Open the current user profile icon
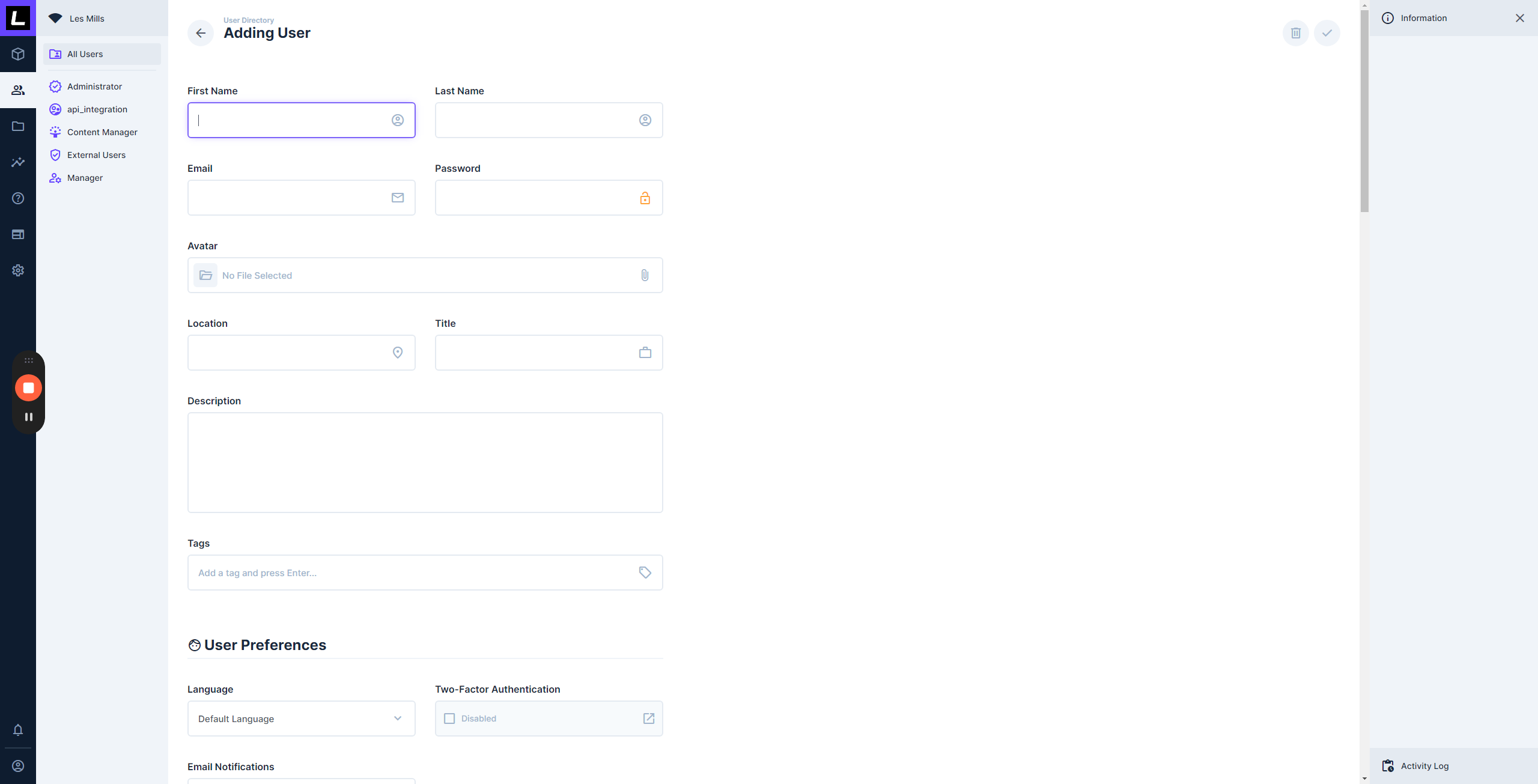The width and height of the screenshot is (1538, 784). (x=18, y=766)
